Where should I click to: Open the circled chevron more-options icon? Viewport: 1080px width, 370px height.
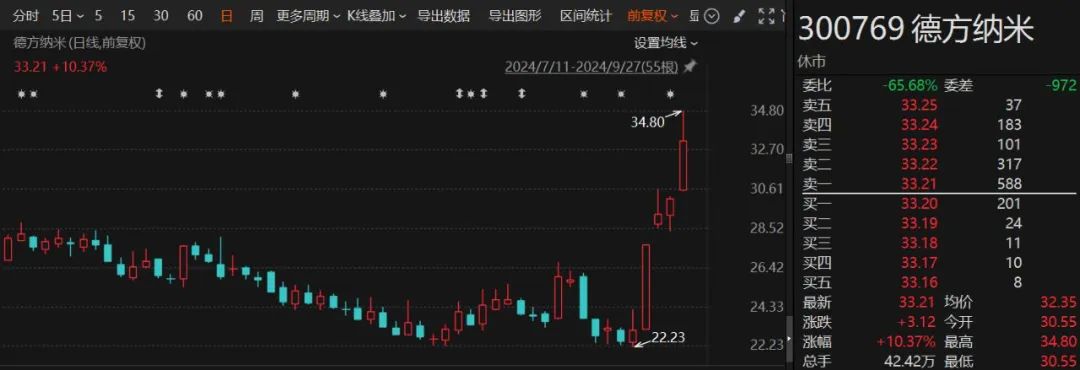tap(713, 16)
